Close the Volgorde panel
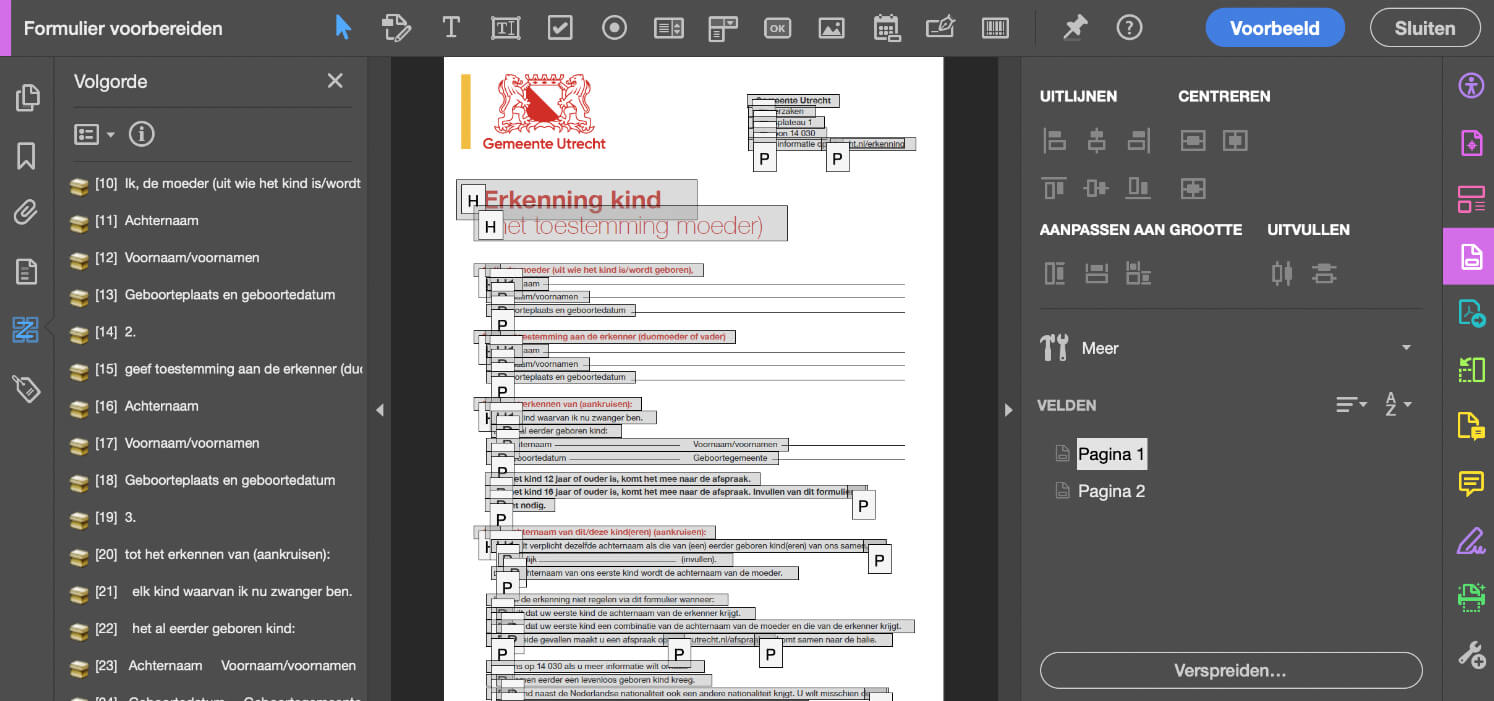This screenshot has height=701, width=1494. [x=335, y=81]
